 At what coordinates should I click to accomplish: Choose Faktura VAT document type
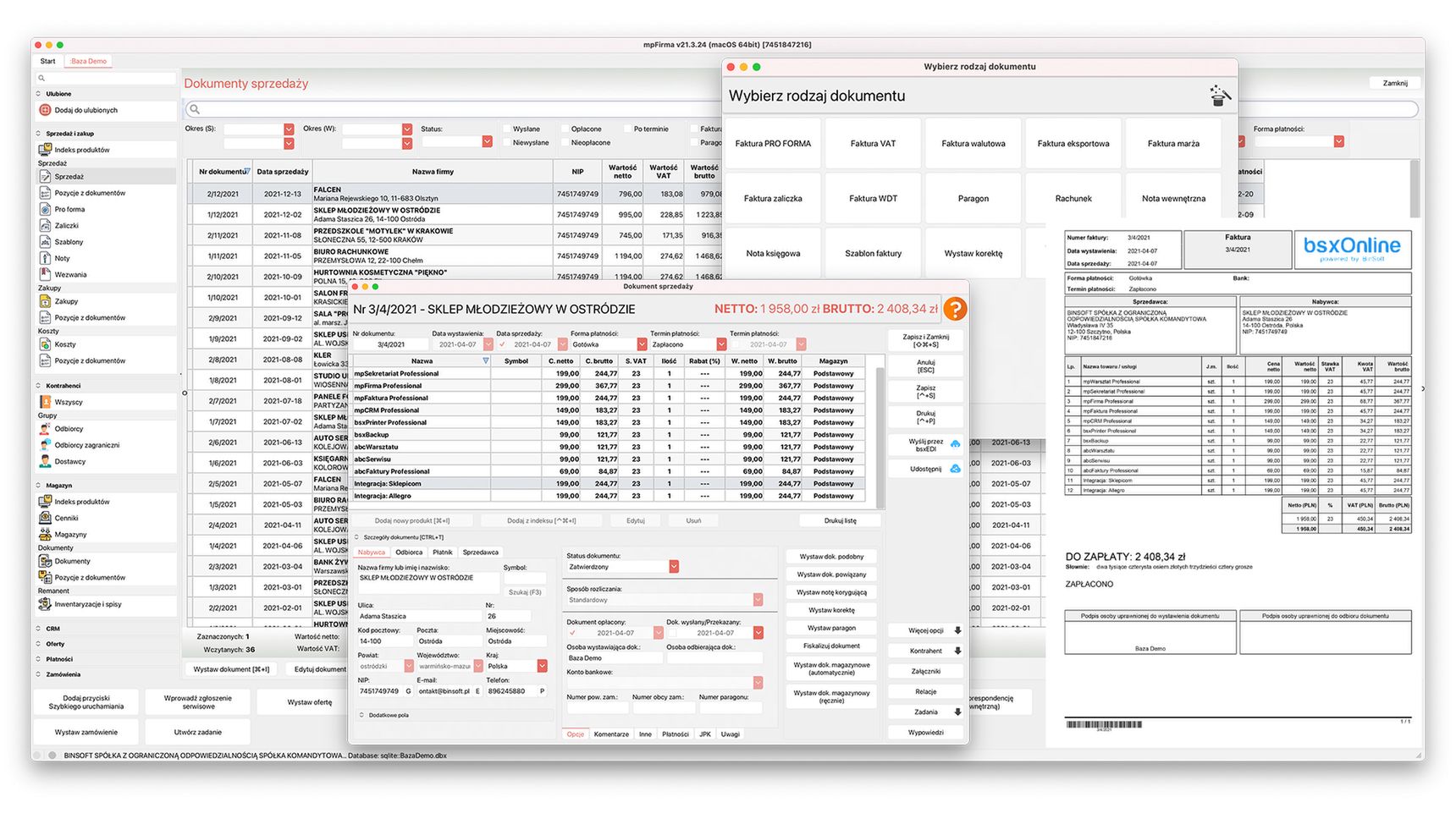click(x=873, y=144)
